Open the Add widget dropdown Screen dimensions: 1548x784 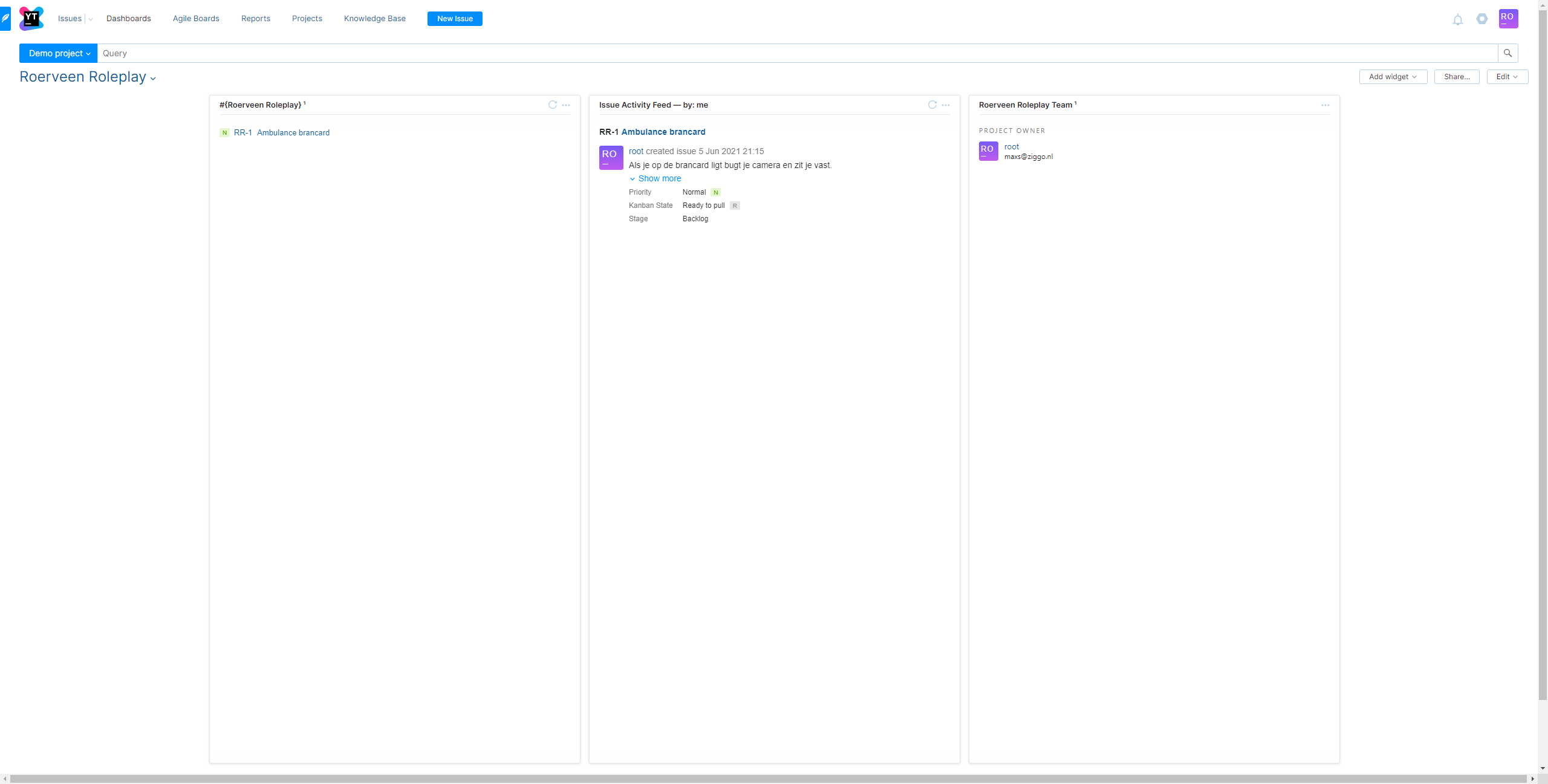click(x=1393, y=77)
